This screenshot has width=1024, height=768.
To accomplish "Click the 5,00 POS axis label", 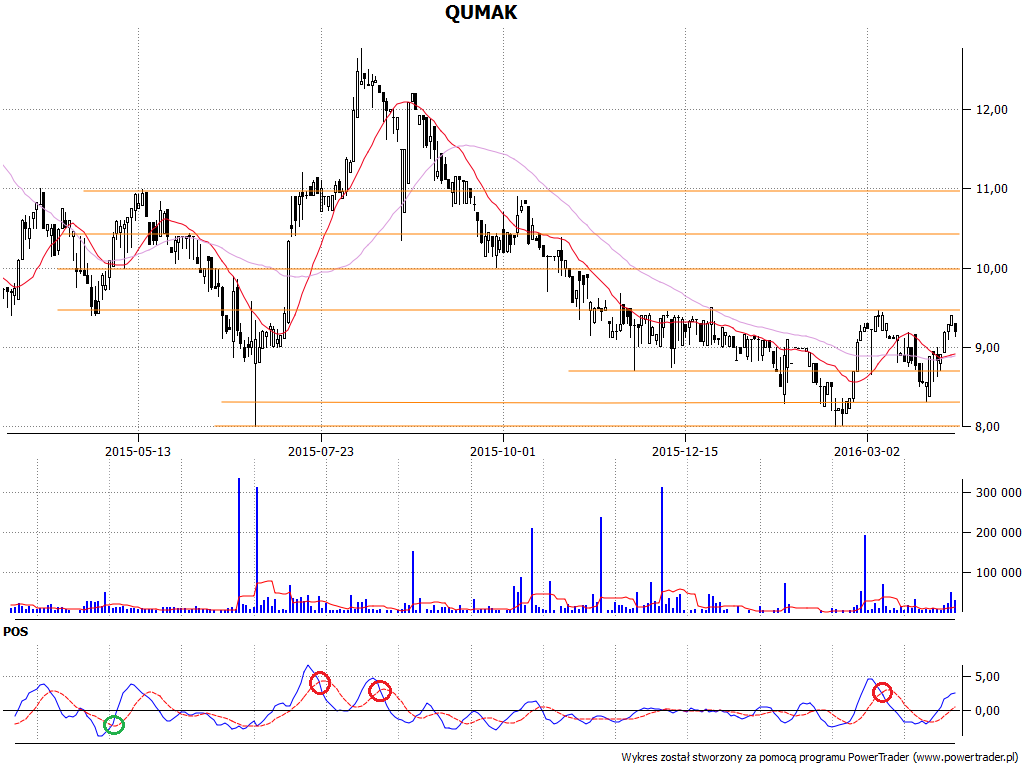I will (x=987, y=677).
